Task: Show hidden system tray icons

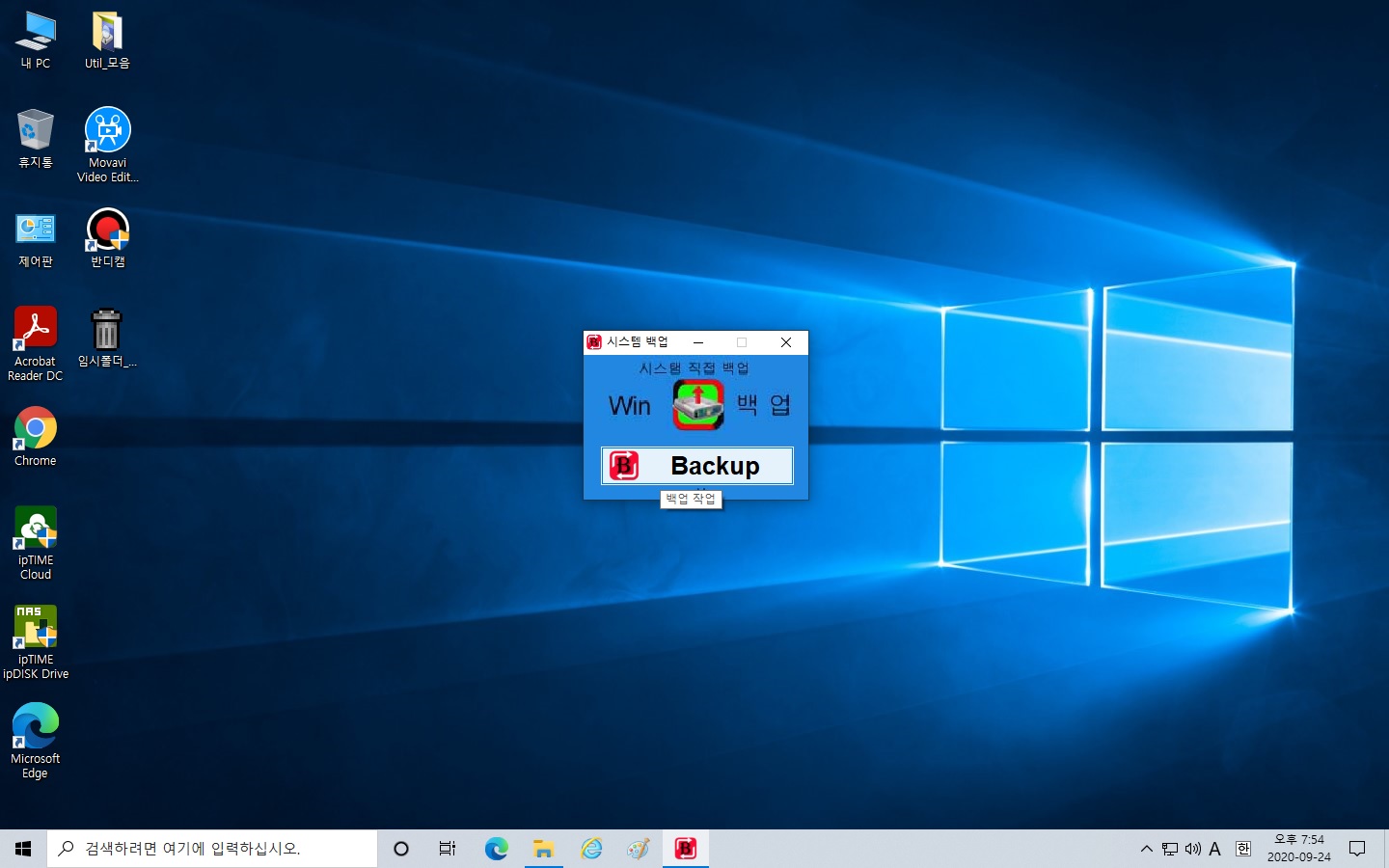Action: point(1146,849)
